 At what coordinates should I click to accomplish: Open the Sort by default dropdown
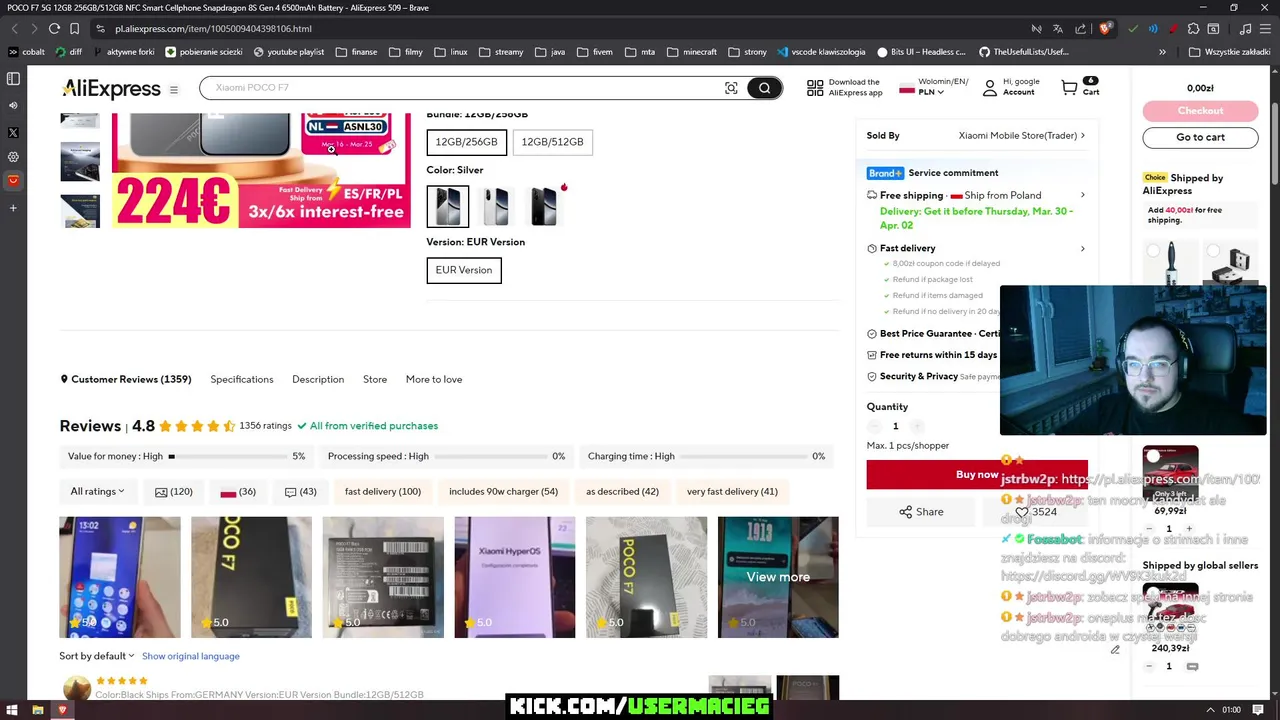[97, 656]
